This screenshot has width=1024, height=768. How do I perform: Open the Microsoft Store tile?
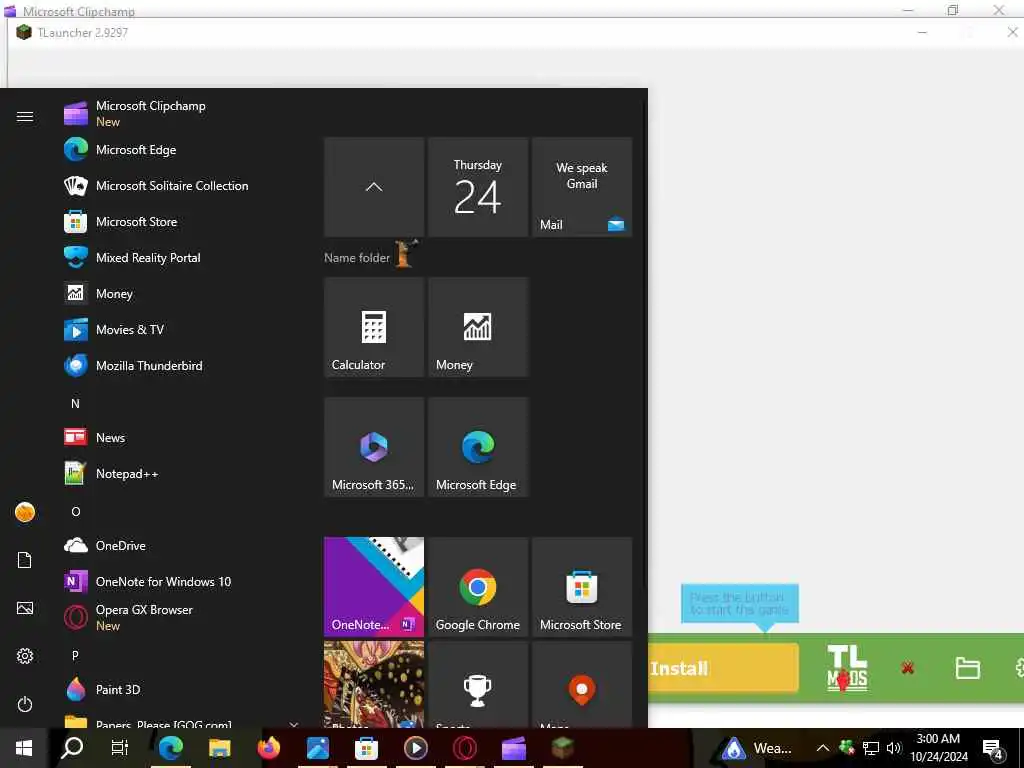(582, 586)
